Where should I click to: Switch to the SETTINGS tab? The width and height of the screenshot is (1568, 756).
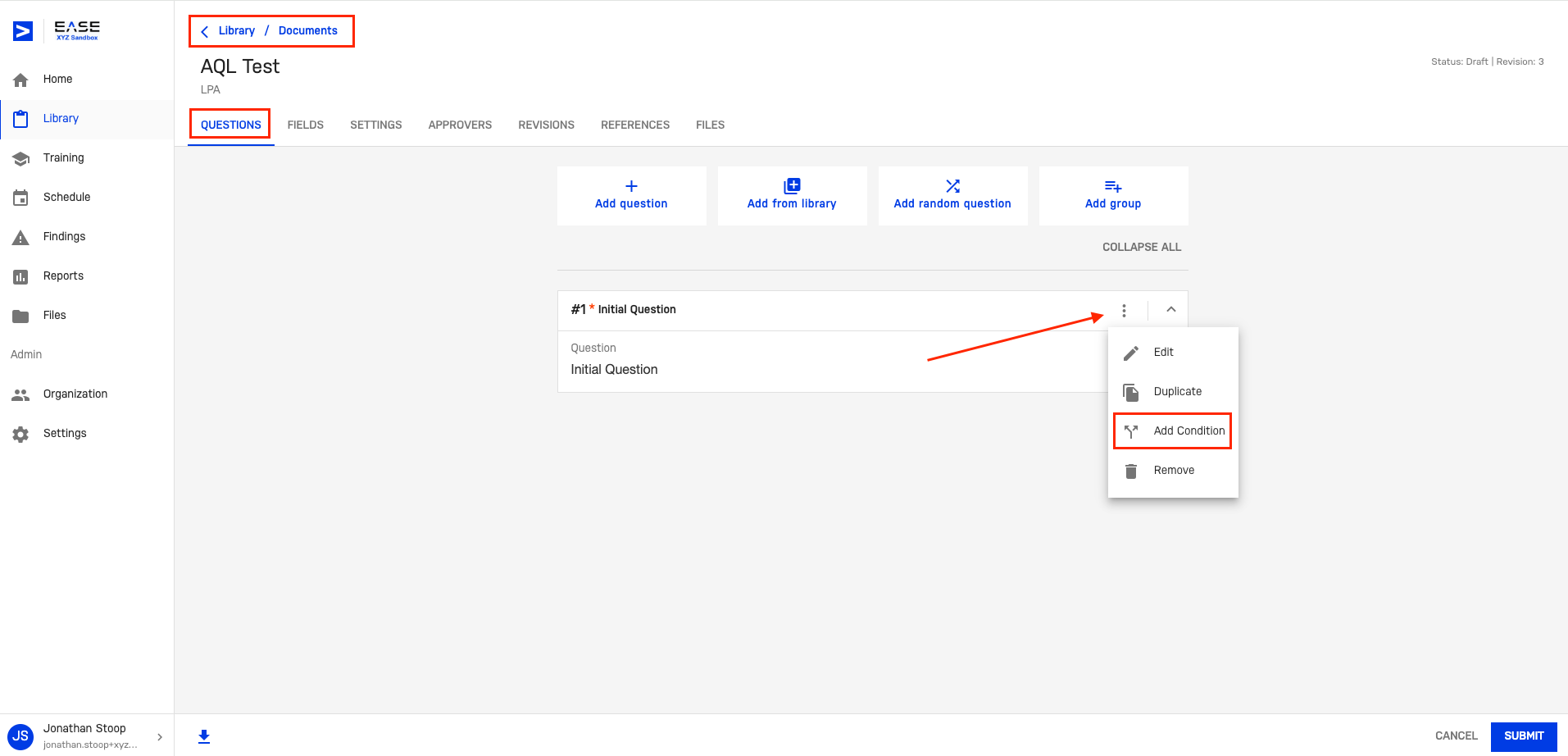click(x=376, y=125)
